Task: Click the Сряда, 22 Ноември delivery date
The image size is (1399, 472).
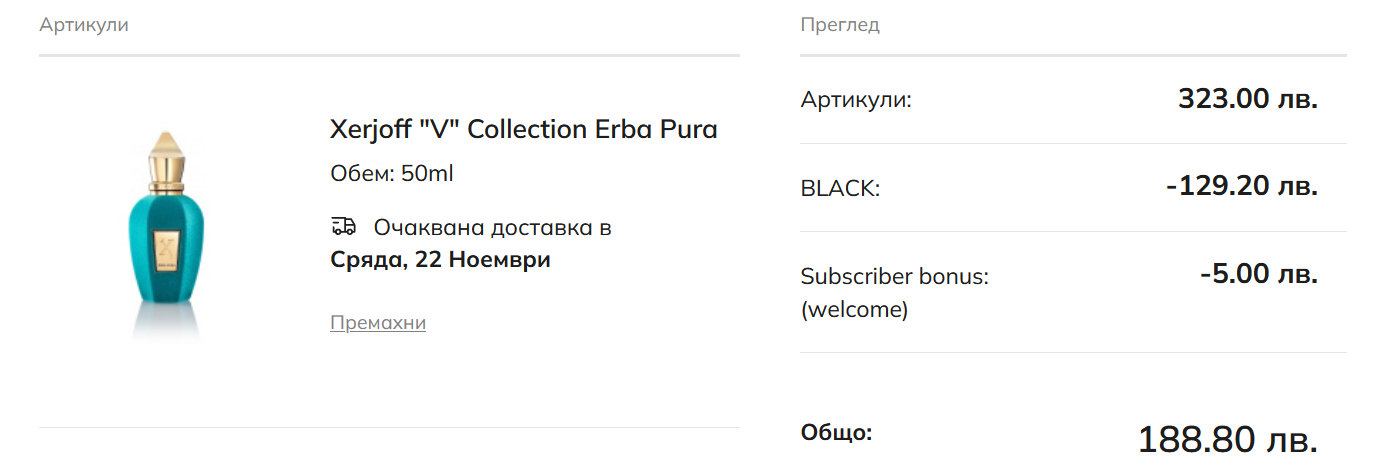Action: tap(440, 260)
